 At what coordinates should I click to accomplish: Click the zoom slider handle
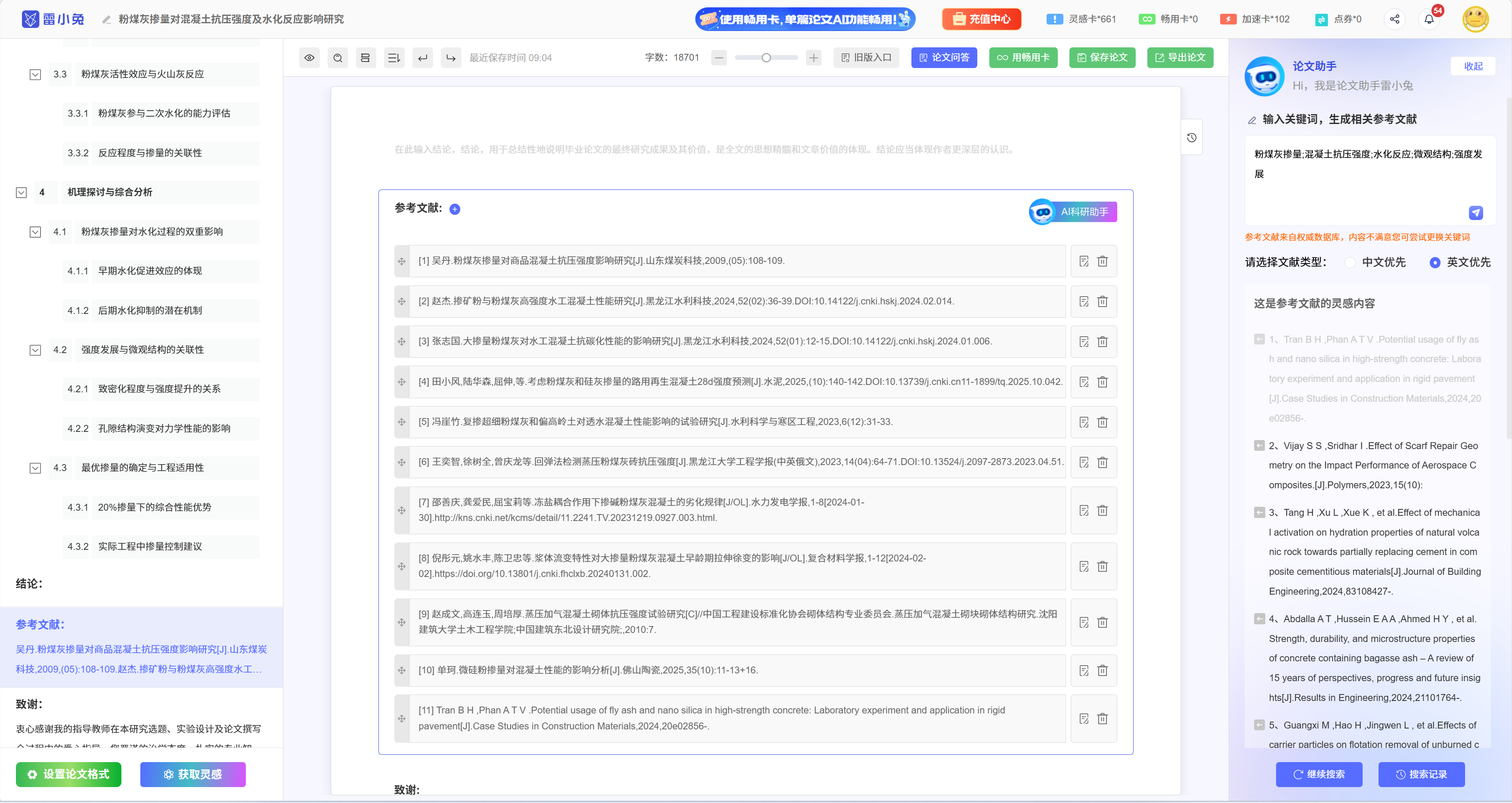coord(766,58)
